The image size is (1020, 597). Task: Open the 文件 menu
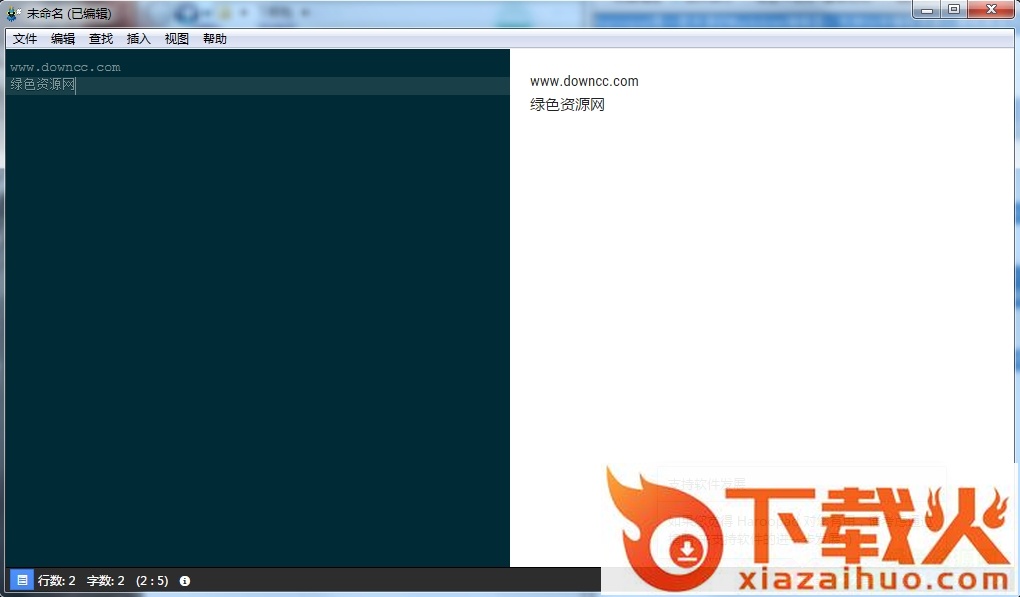tap(25, 39)
